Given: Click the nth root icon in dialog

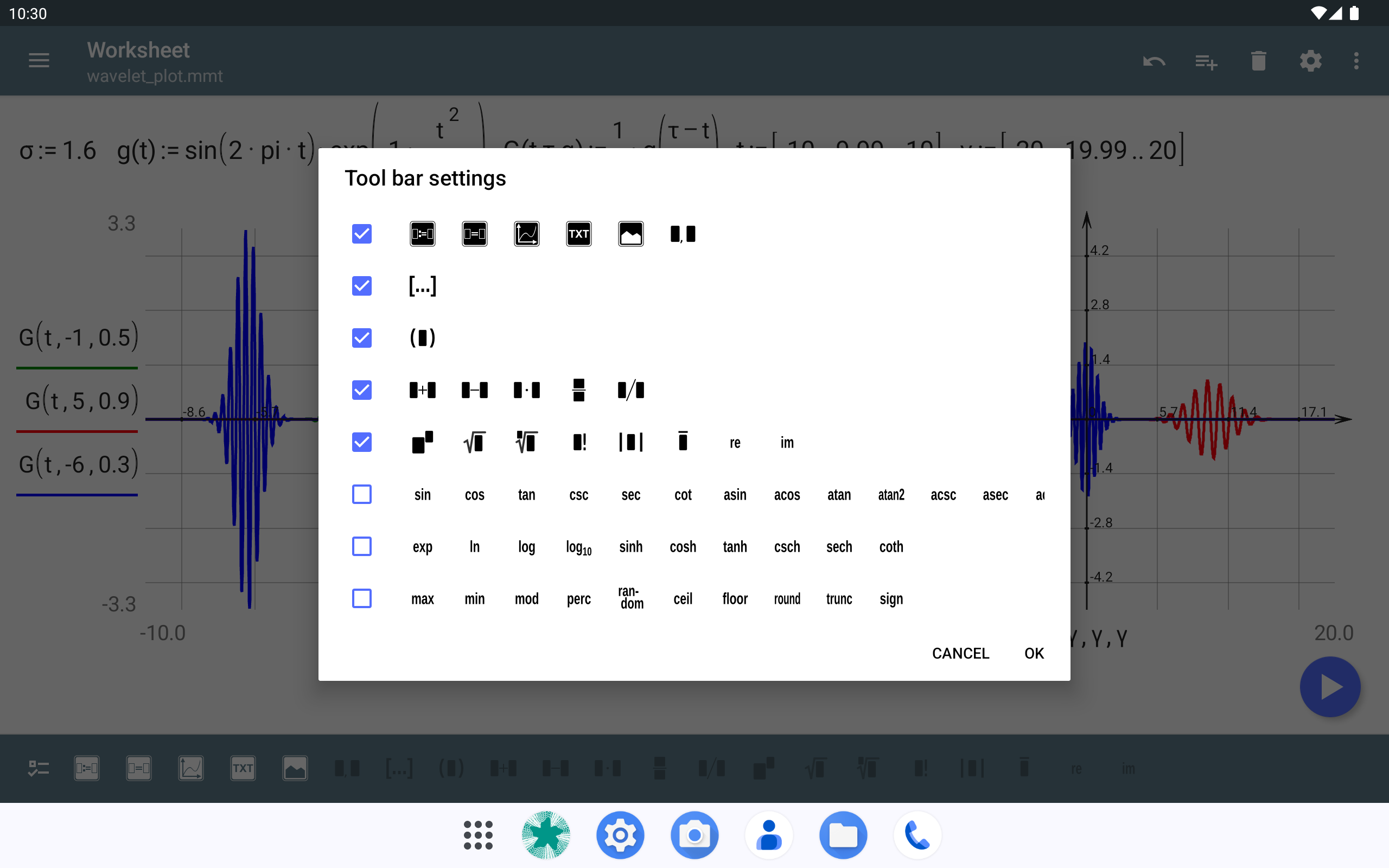Looking at the screenshot, I should [x=527, y=443].
